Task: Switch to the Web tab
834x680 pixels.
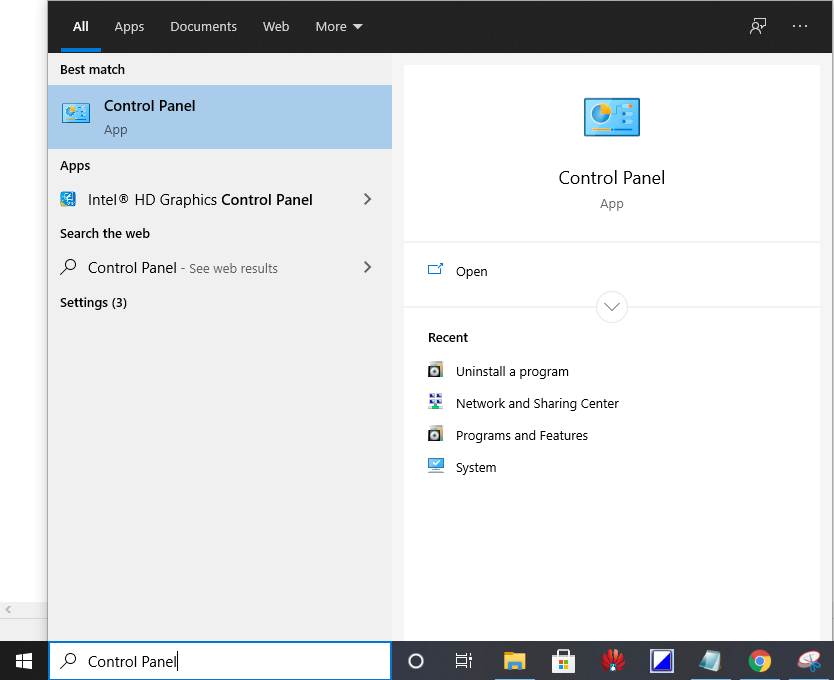Action: pos(276,27)
